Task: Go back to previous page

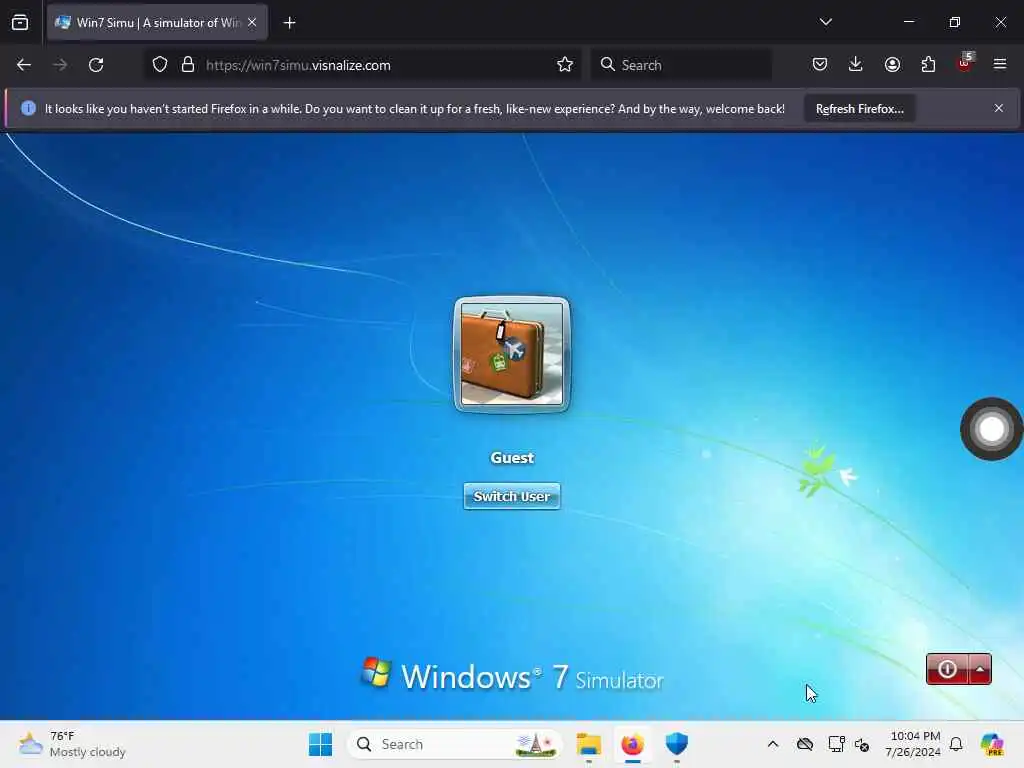Action: [24, 65]
